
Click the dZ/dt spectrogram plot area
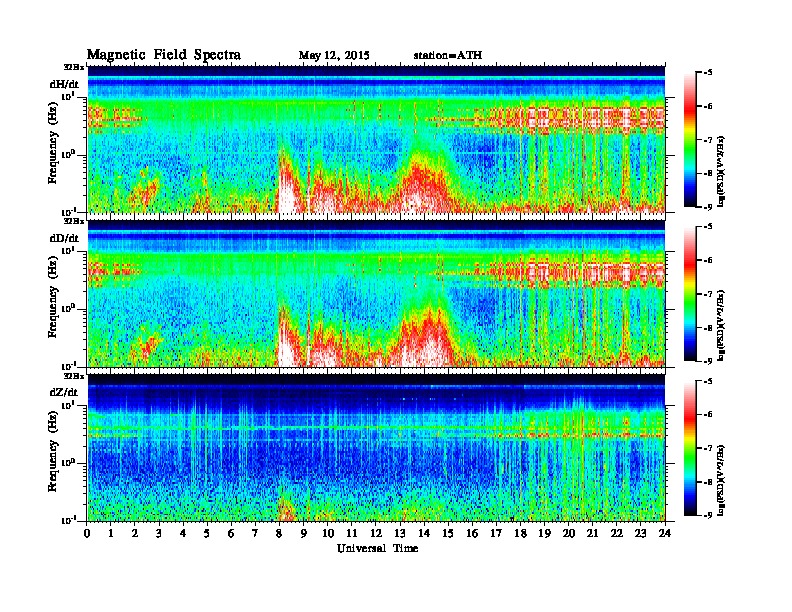coord(376,448)
